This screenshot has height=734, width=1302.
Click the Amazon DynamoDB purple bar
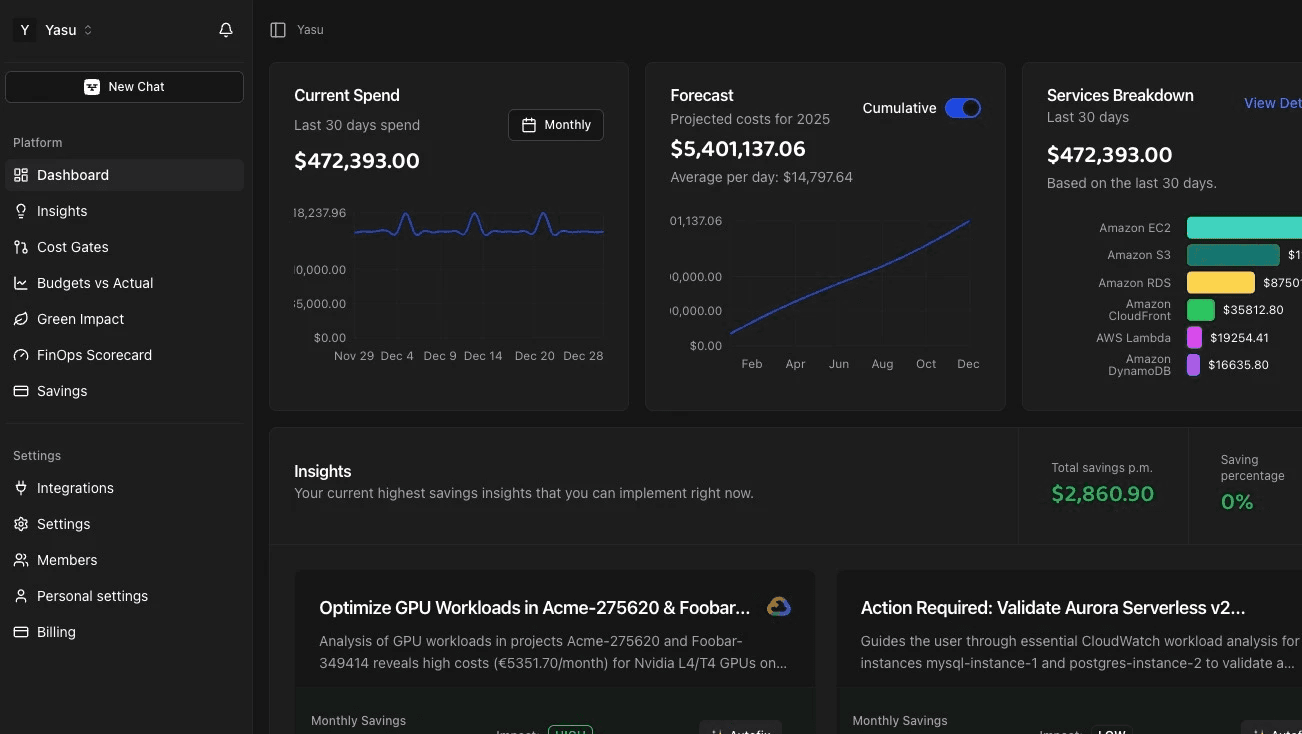pos(1193,365)
